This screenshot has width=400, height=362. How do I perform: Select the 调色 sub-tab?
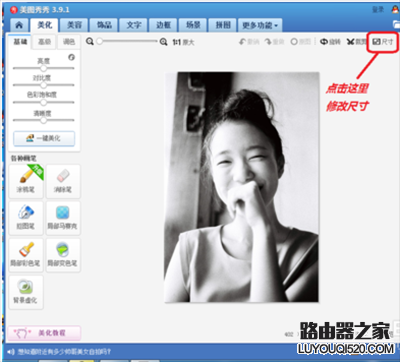coord(69,42)
